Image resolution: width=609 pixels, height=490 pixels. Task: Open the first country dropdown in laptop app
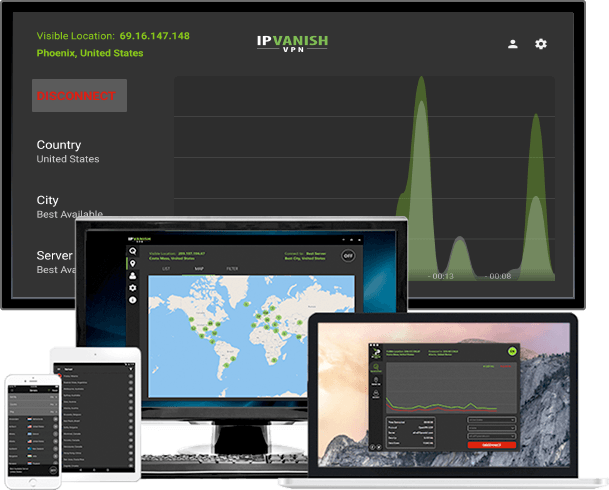tap(492, 420)
